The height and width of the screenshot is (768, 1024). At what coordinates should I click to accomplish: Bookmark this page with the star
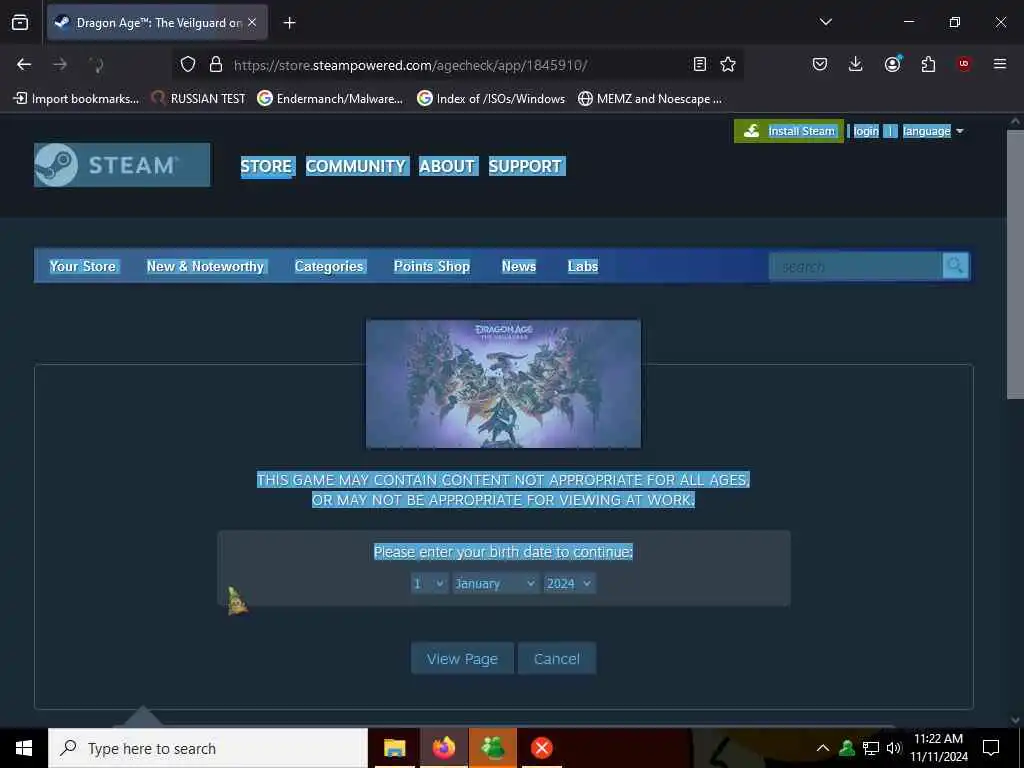coord(728,64)
